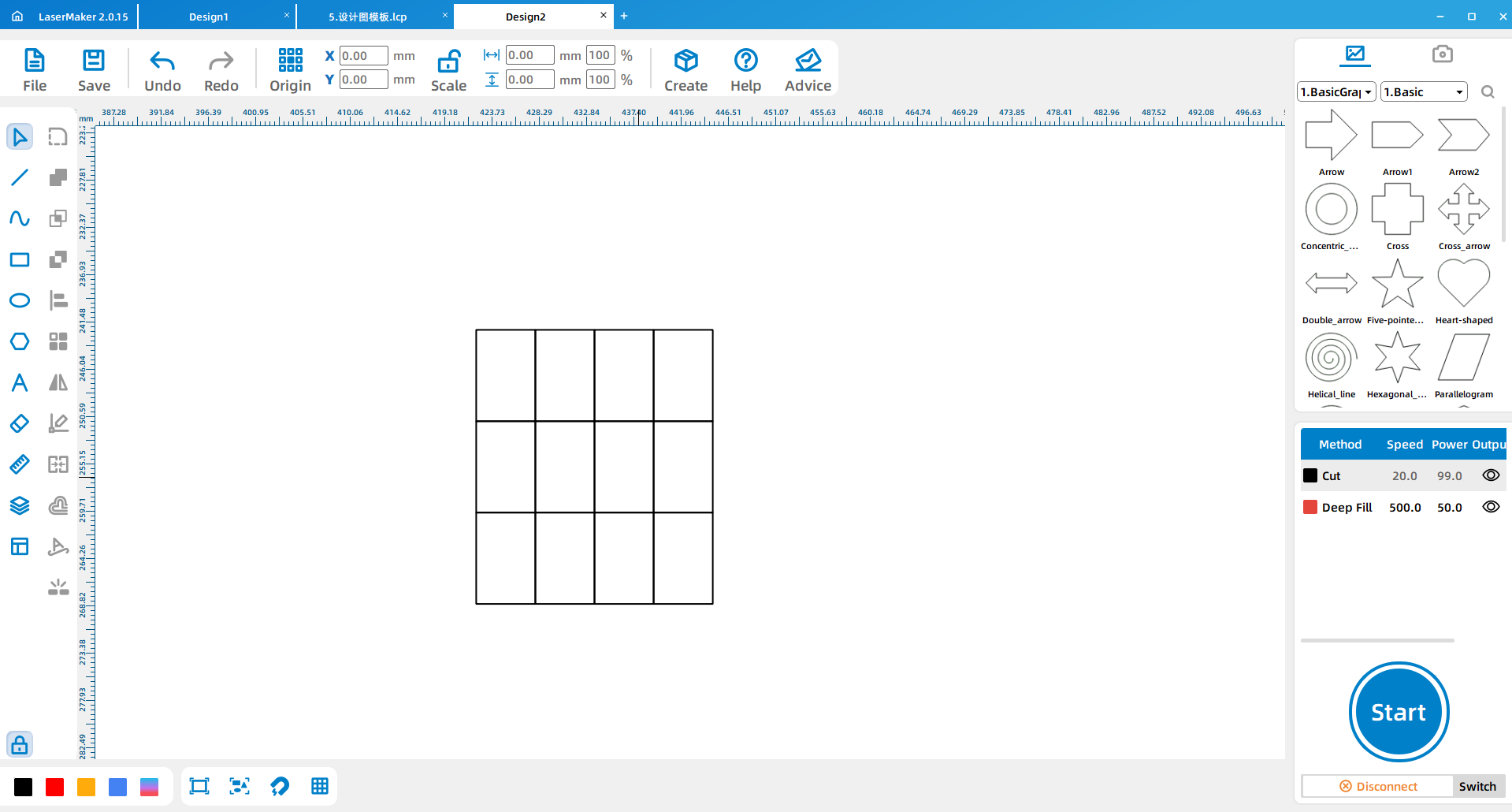This screenshot has width=1512, height=812.
Task: Redo the last action
Action: coord(221,70)
